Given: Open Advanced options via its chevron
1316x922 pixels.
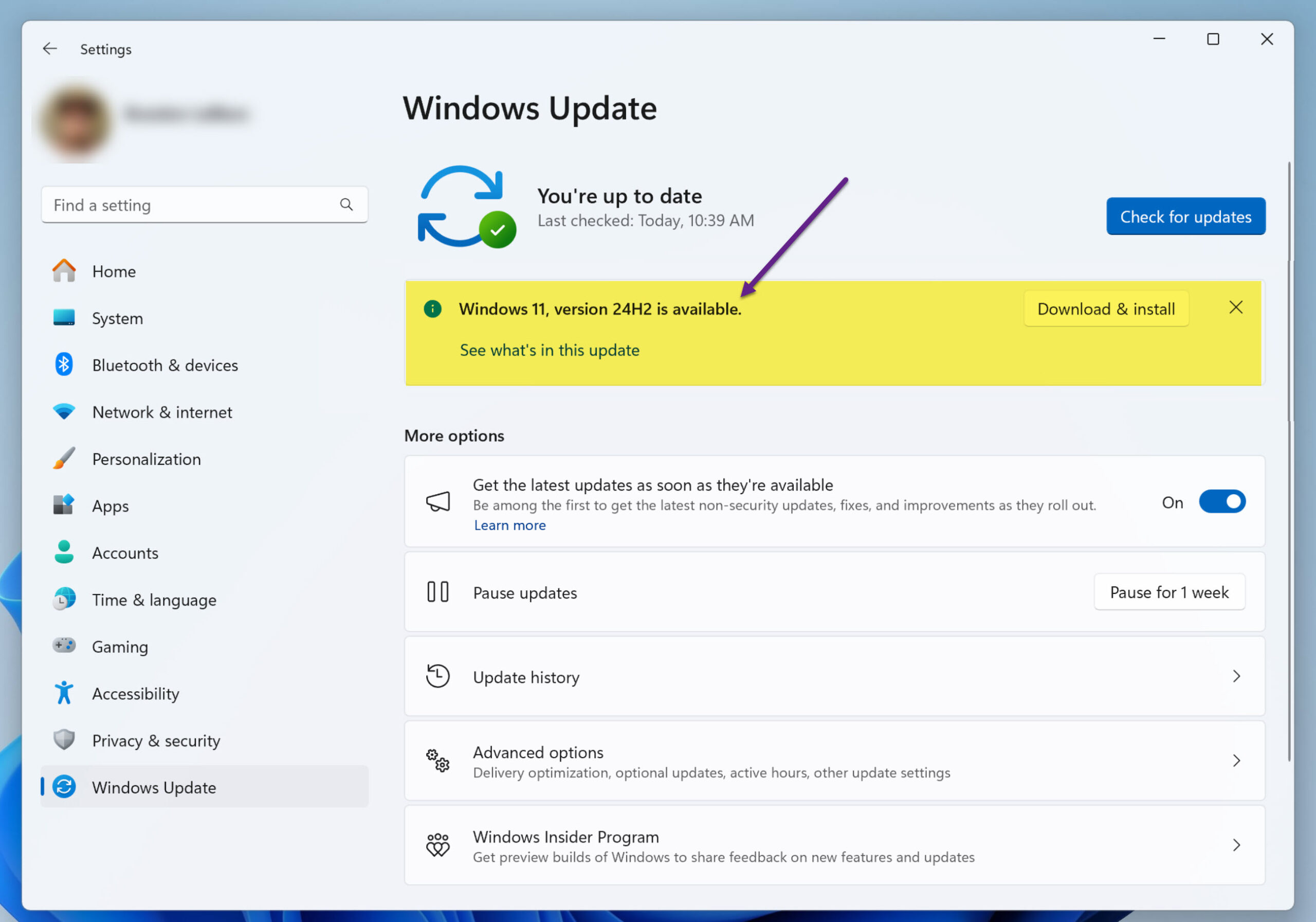Looking at the screenshot, I should [x=1237, y=761].
